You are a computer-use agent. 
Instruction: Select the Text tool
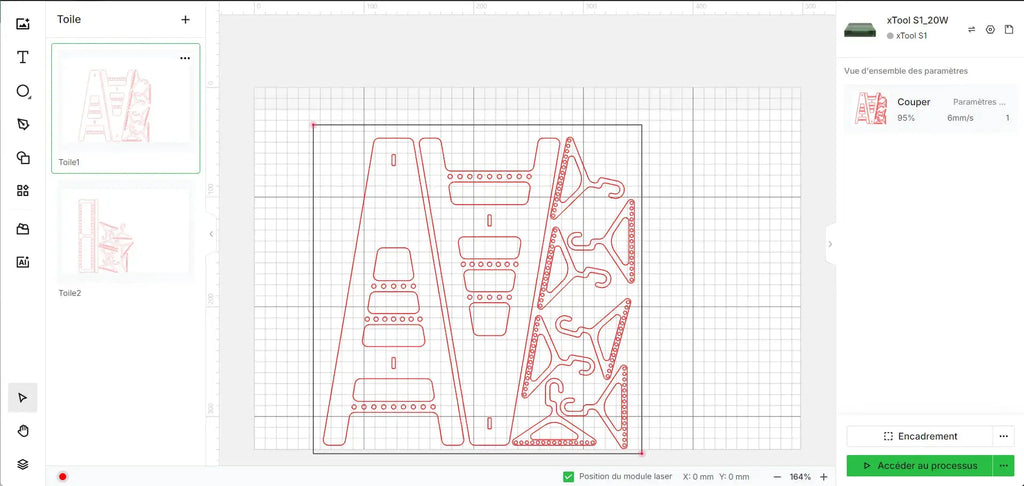[23, 57]
